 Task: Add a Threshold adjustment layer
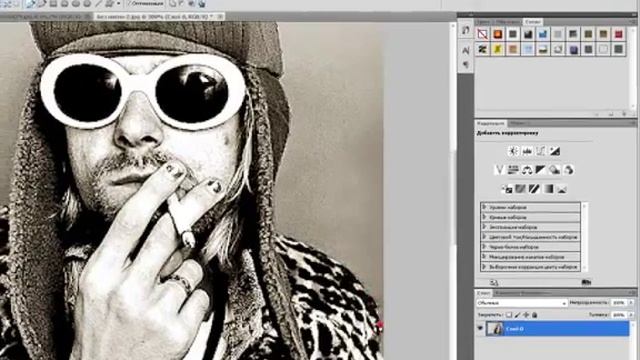(534, 189)
